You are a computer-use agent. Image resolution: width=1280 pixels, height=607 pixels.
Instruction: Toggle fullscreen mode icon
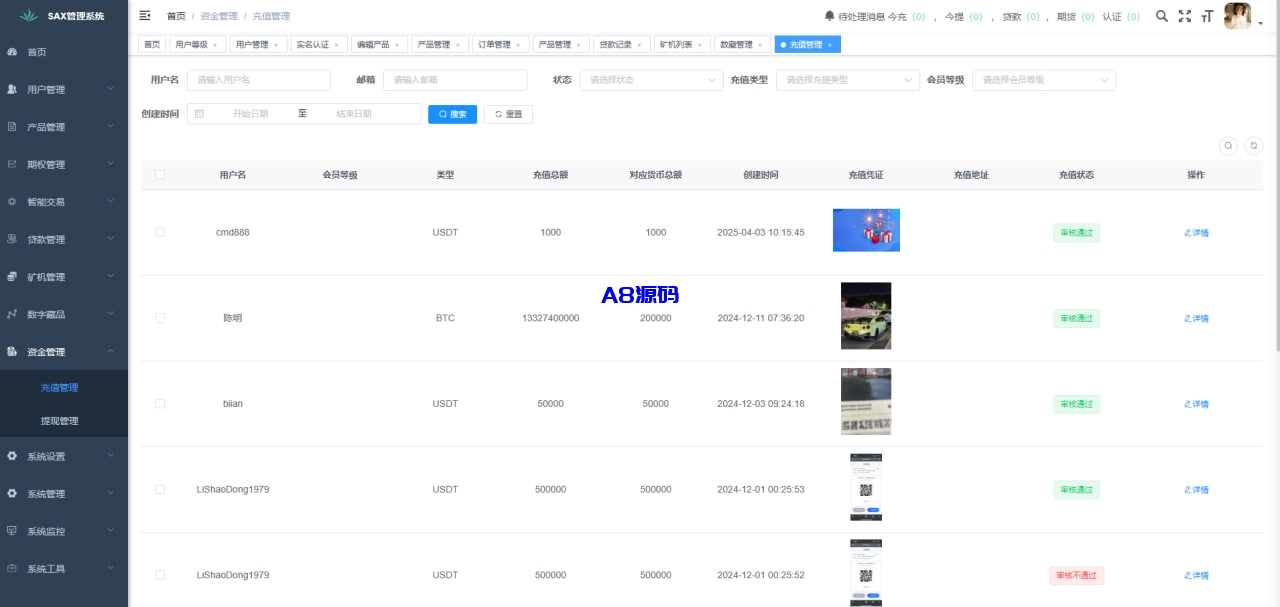click(1185, 16)
